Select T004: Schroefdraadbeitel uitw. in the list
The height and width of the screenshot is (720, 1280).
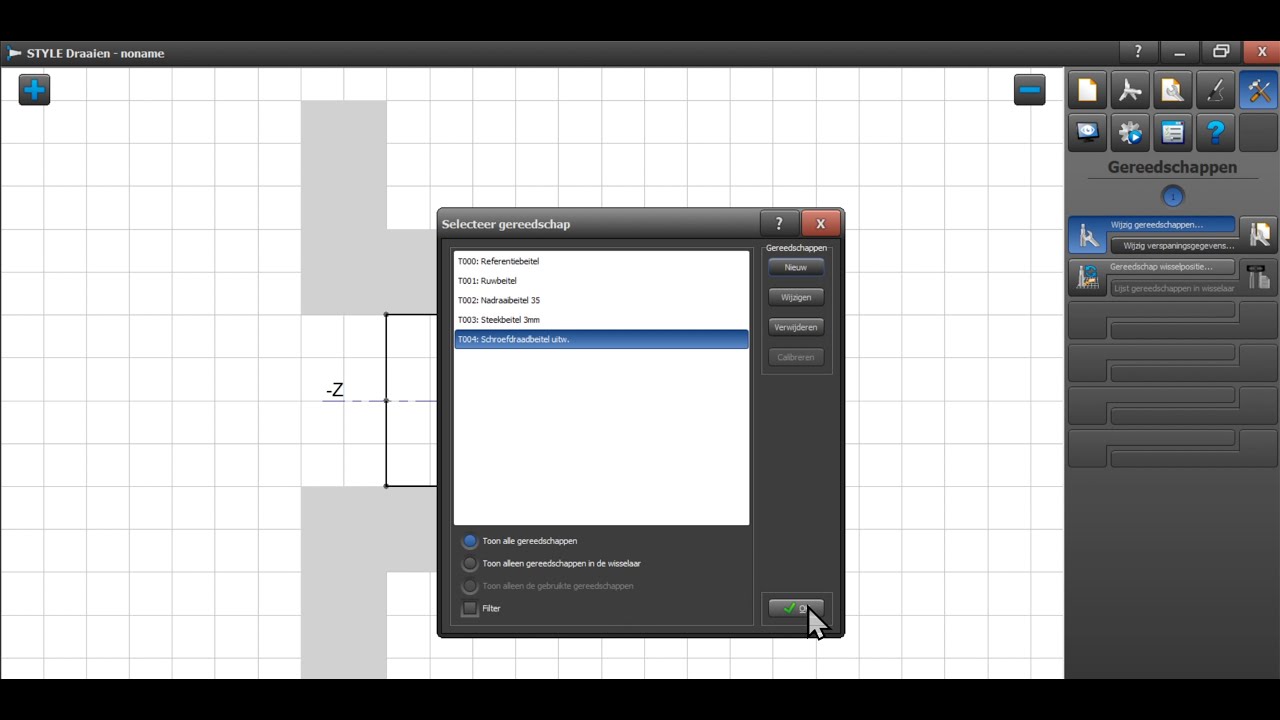601,339
